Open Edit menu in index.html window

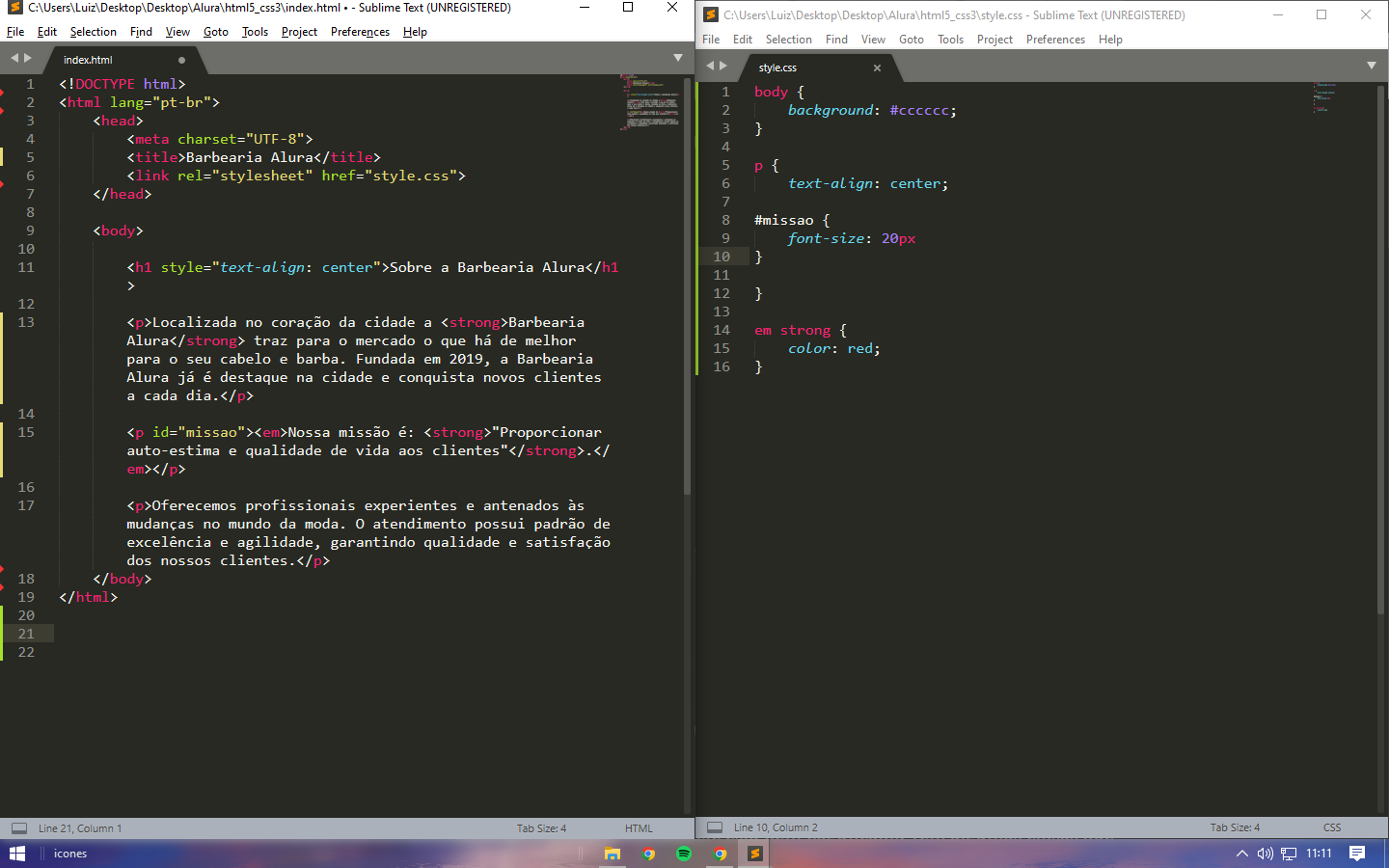(47, 32)
